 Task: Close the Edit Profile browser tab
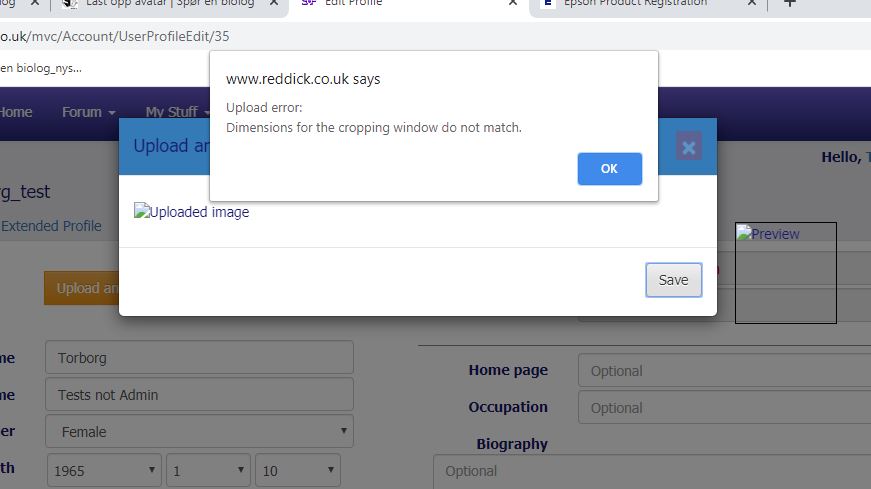pyautogui.click(x=512, y=3)
